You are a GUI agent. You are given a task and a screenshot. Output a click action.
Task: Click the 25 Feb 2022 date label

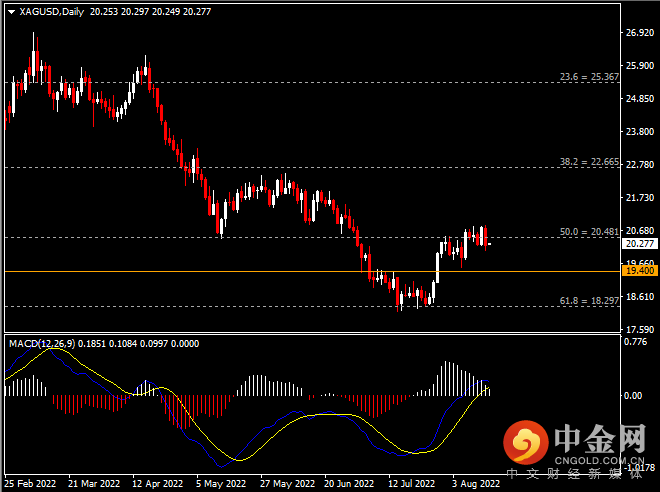coord(30,484)
